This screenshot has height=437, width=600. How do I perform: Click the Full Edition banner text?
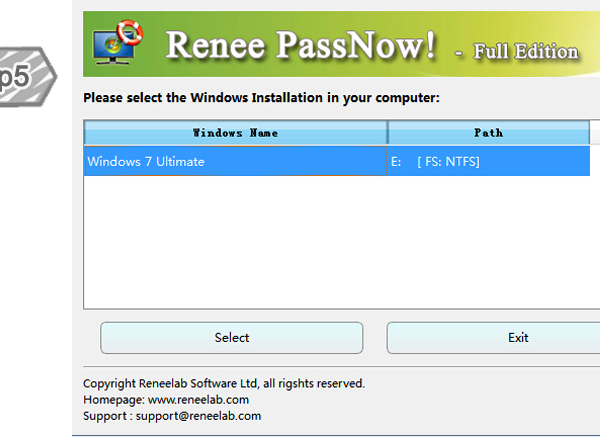(x=526, y=51)
